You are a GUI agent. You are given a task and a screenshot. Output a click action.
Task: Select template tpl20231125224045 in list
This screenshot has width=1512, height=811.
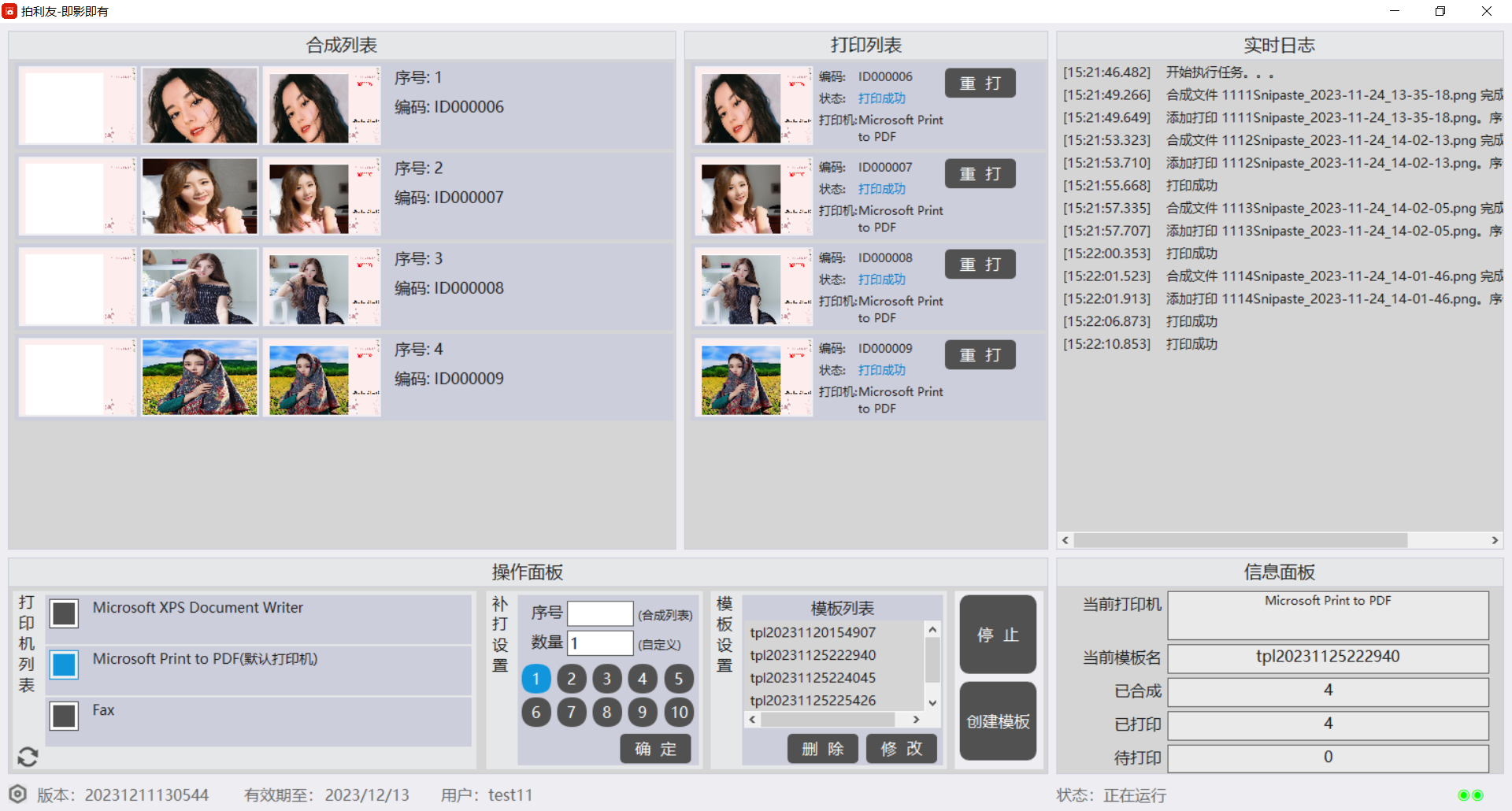(x=813, y=678)
